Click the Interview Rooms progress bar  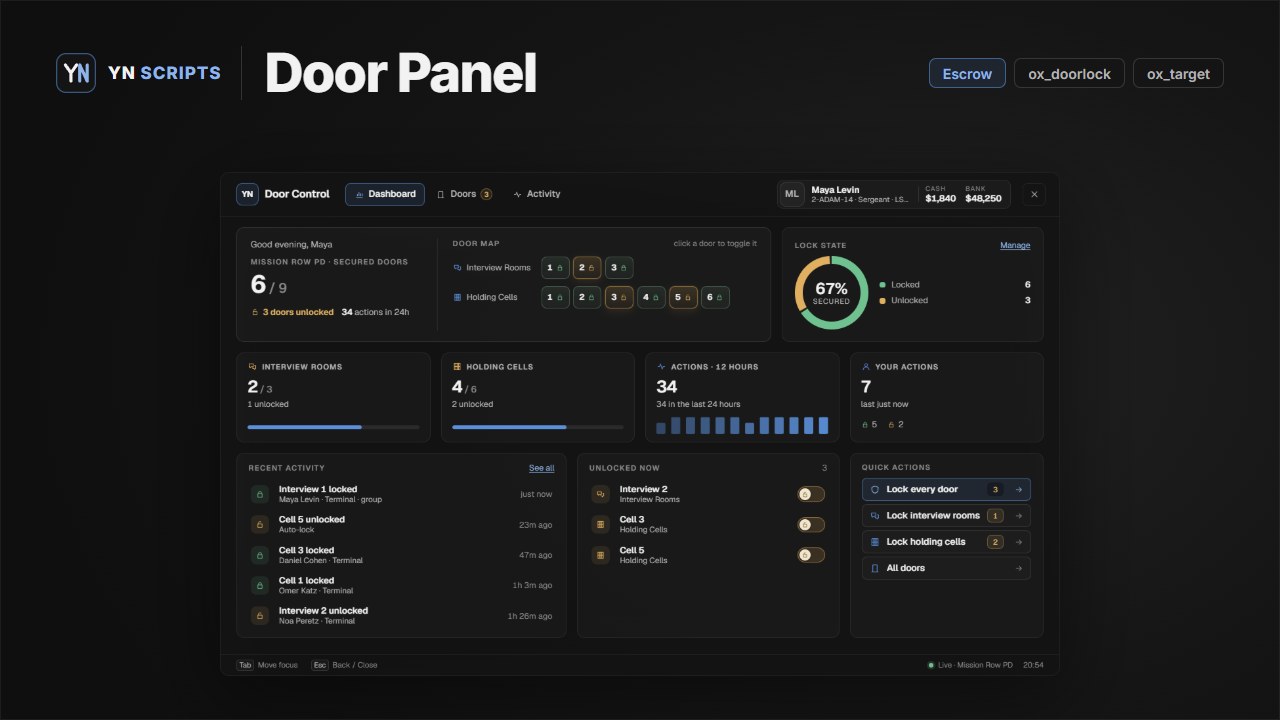click(x=333, y=427)
